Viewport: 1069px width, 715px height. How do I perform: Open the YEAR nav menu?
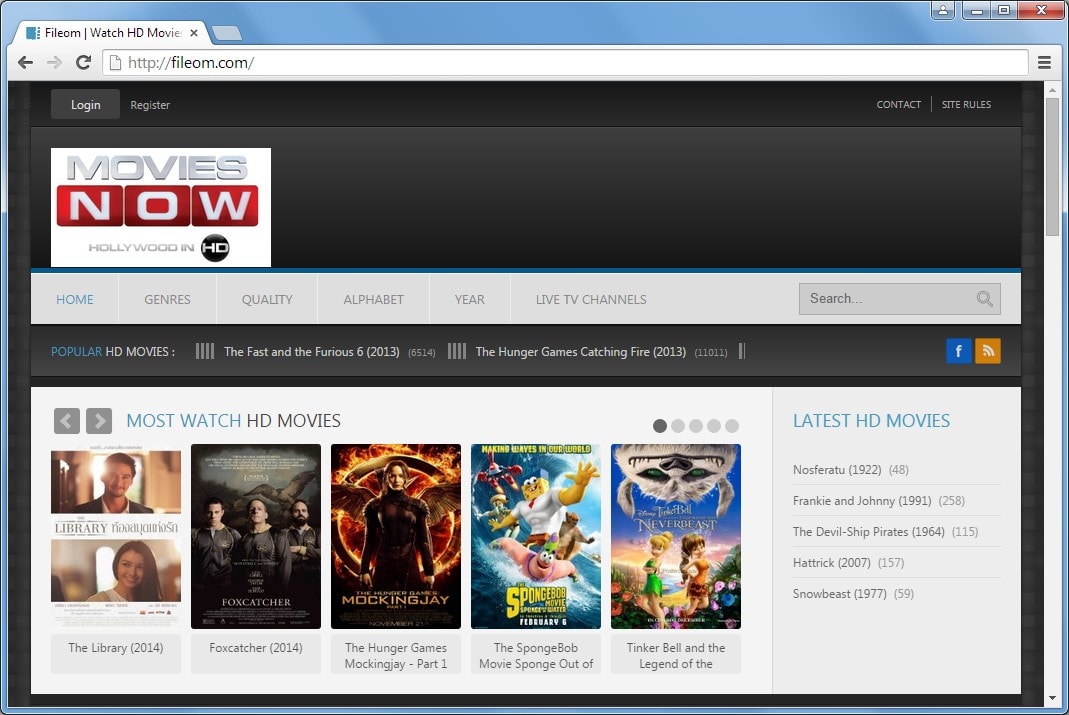(x=470, y=299)
